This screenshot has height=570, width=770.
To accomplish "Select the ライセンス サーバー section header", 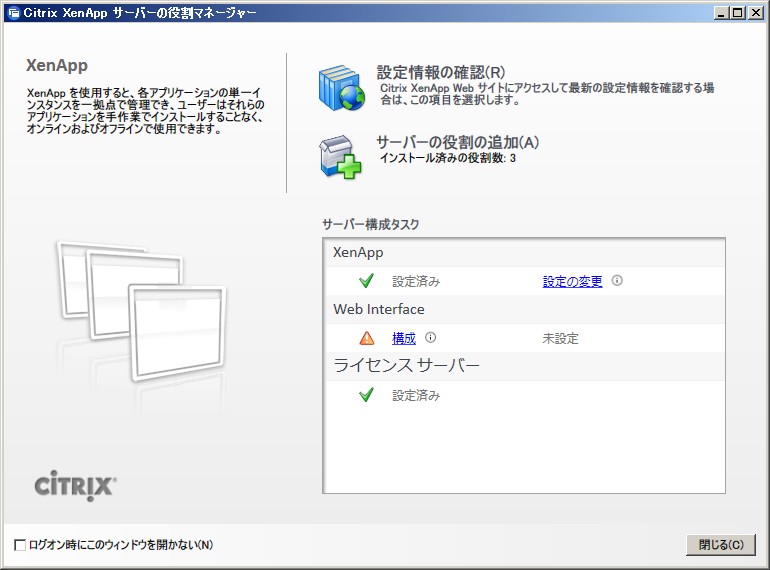I will coord(406,366).
